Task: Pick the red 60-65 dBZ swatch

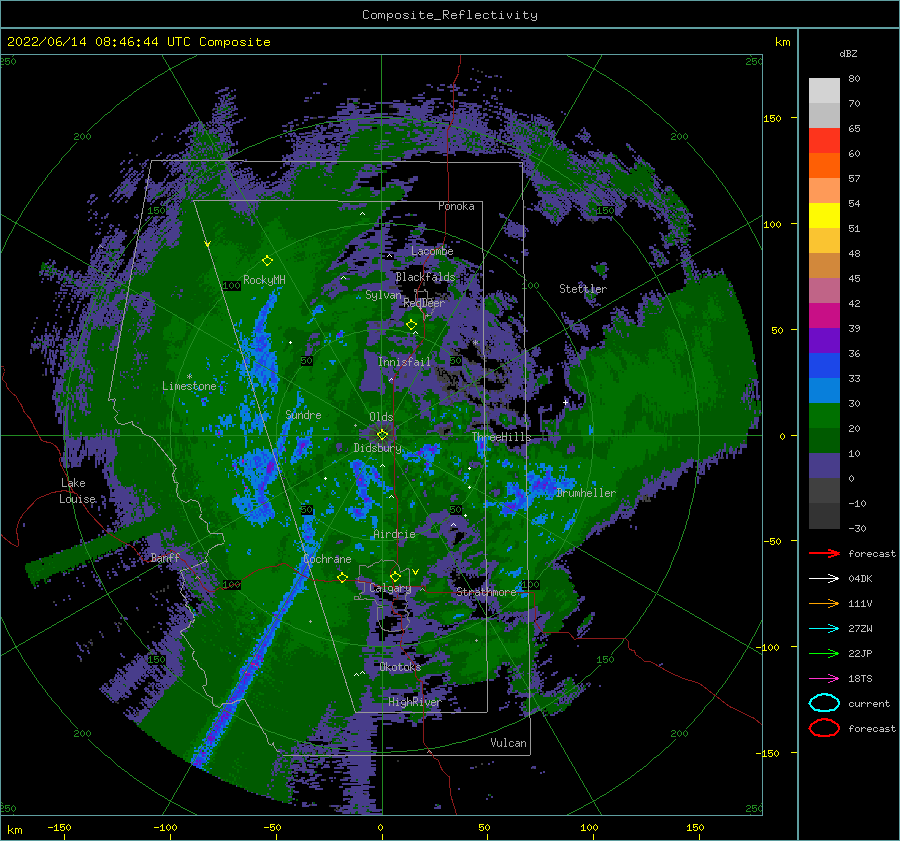Action: 824,141
